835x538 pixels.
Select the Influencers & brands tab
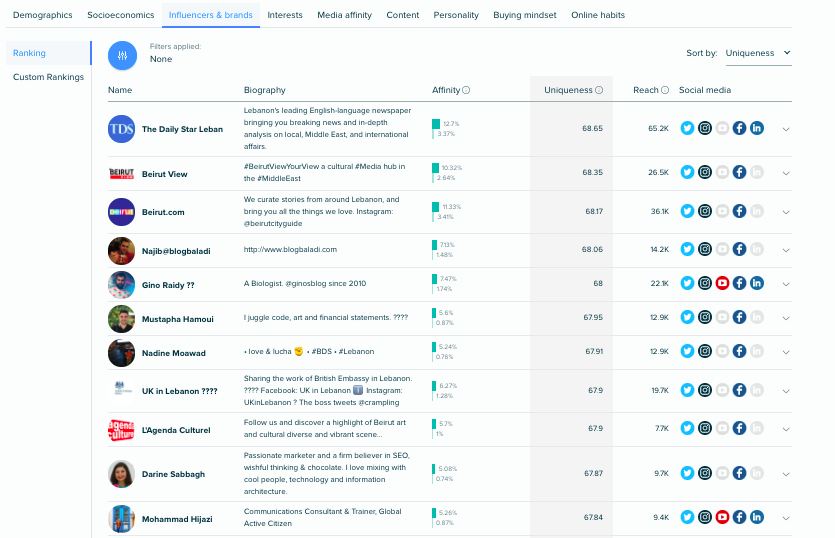[211, 15]
